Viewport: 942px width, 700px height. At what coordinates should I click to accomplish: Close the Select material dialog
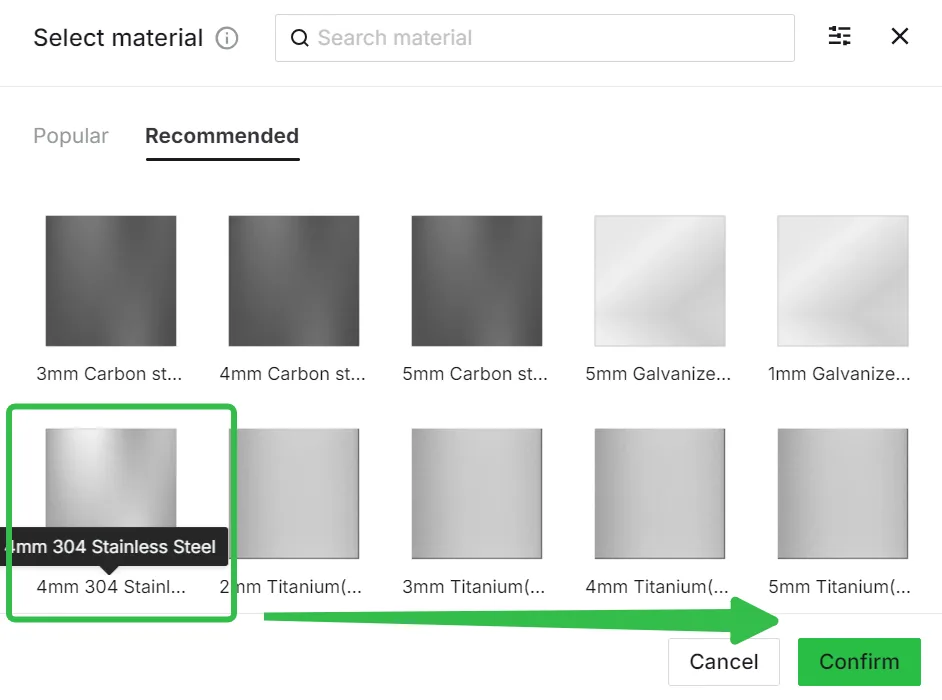click(899, 36)
